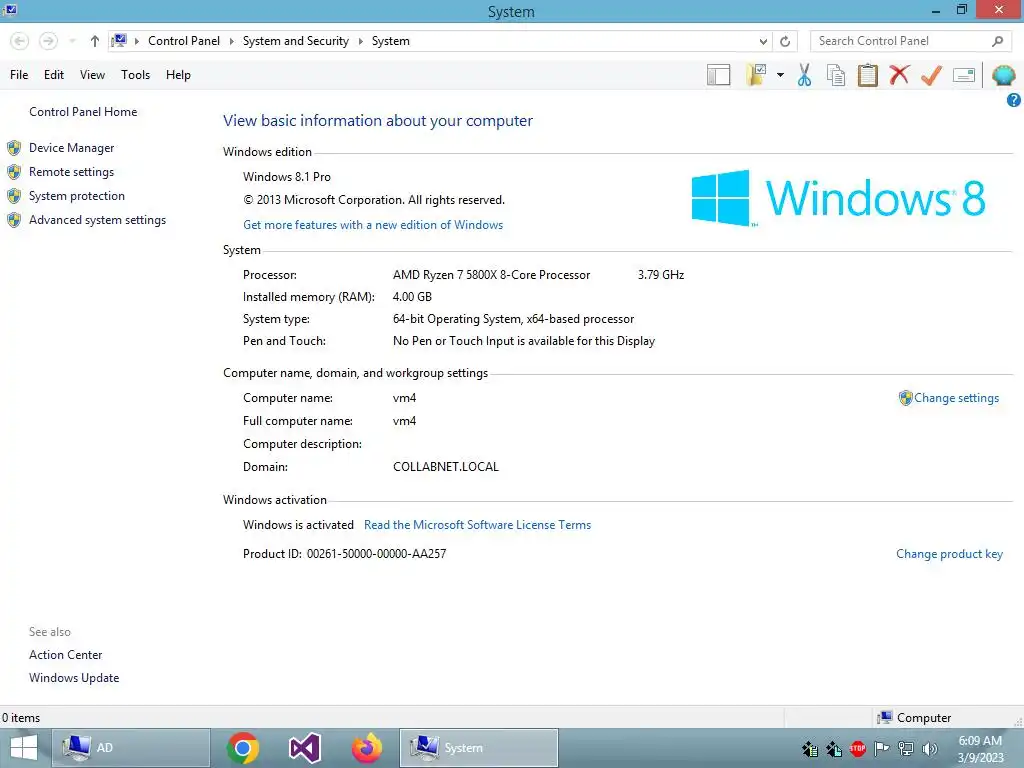Image resolution: width=1024 pixels, height=768 pixels.
Task: Open the Edit menu
Action: (x=54, y=75)
